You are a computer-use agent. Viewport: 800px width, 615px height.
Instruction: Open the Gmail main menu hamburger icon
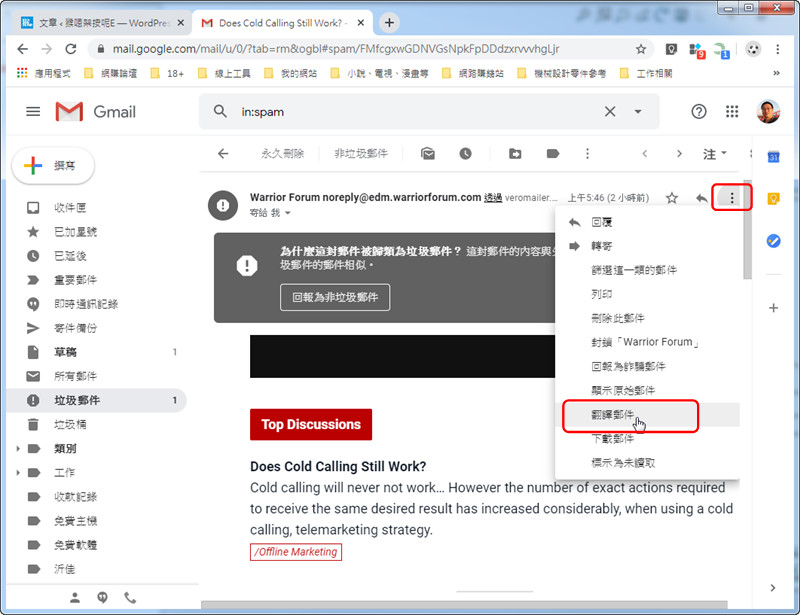[x=33, y=111]
